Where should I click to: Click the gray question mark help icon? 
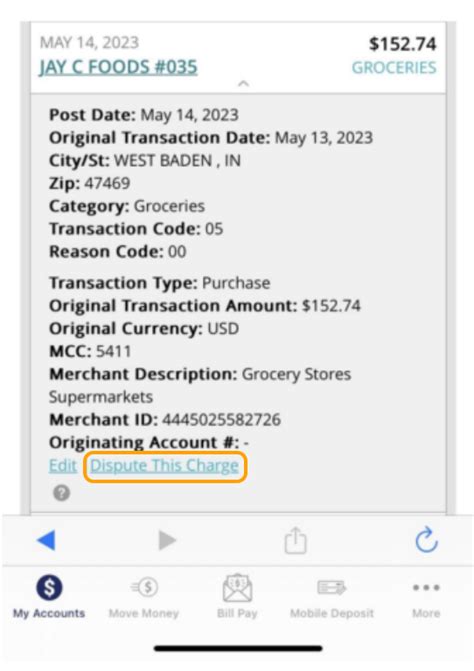(x=62, y=493)
